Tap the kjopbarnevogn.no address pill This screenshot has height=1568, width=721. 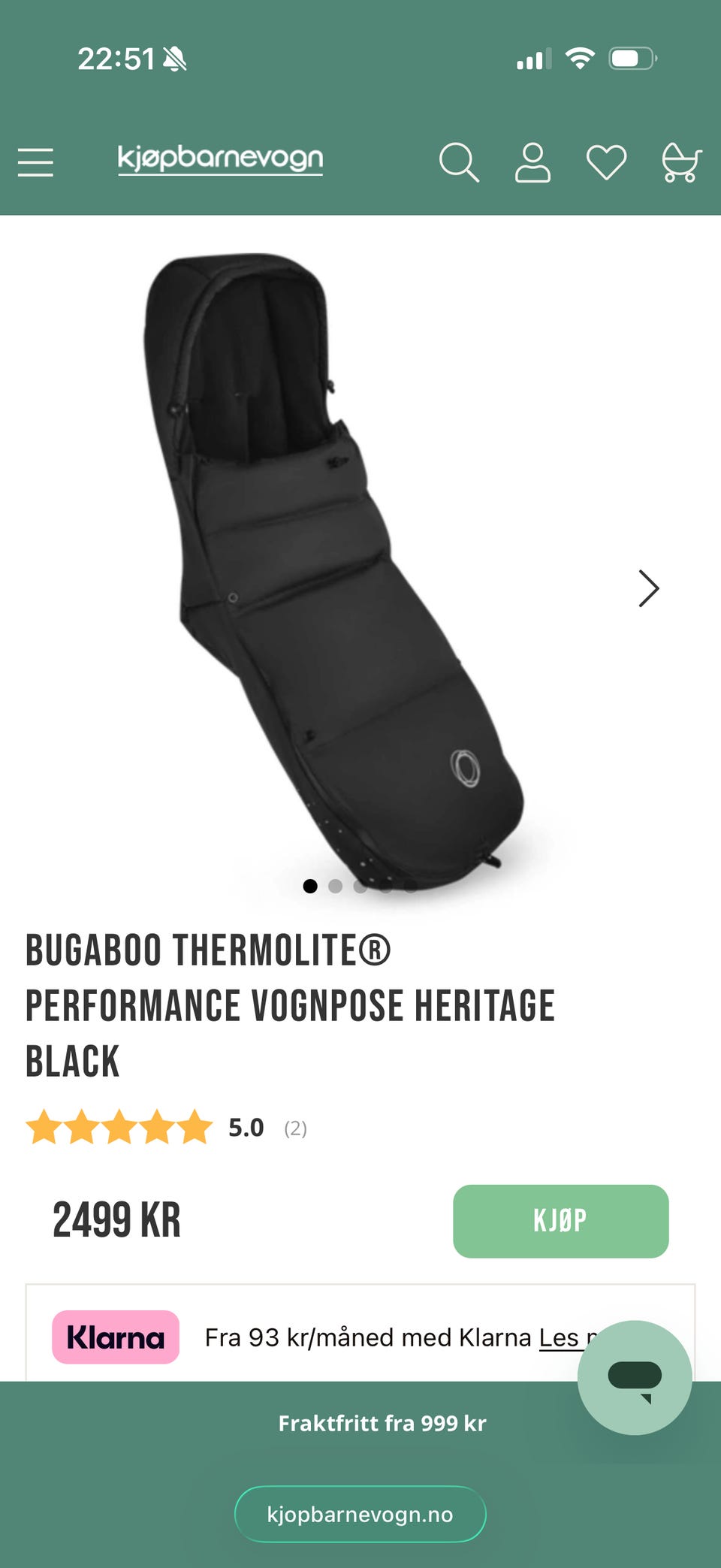click(x=360, y=1514)
